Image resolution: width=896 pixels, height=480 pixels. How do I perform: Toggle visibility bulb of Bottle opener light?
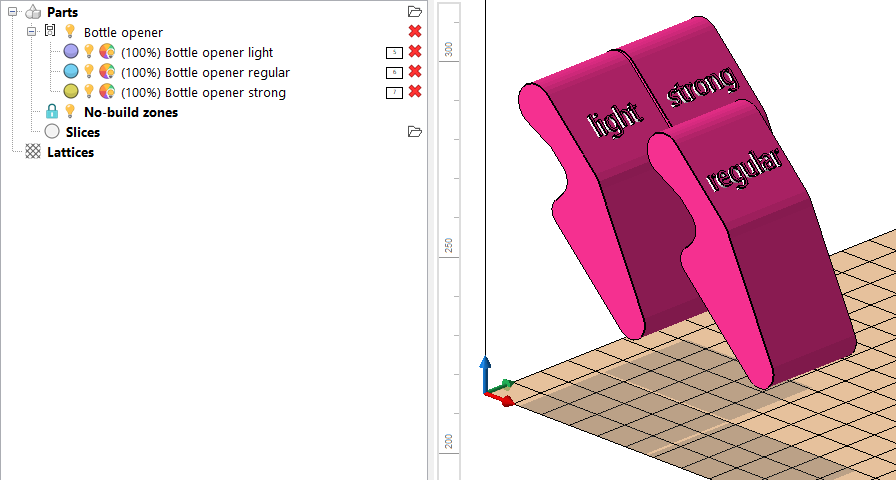[89, 51]
